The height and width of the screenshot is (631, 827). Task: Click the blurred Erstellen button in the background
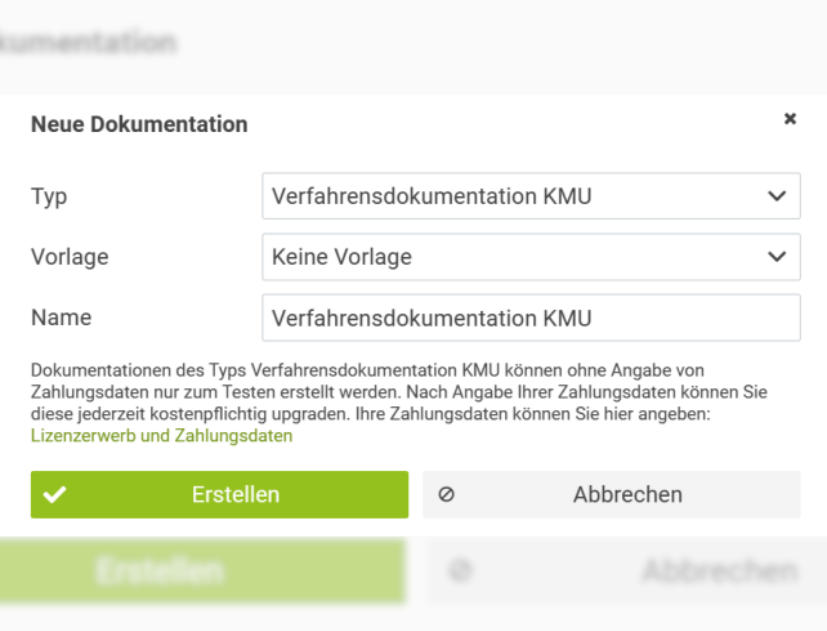[x=203, y=571]
